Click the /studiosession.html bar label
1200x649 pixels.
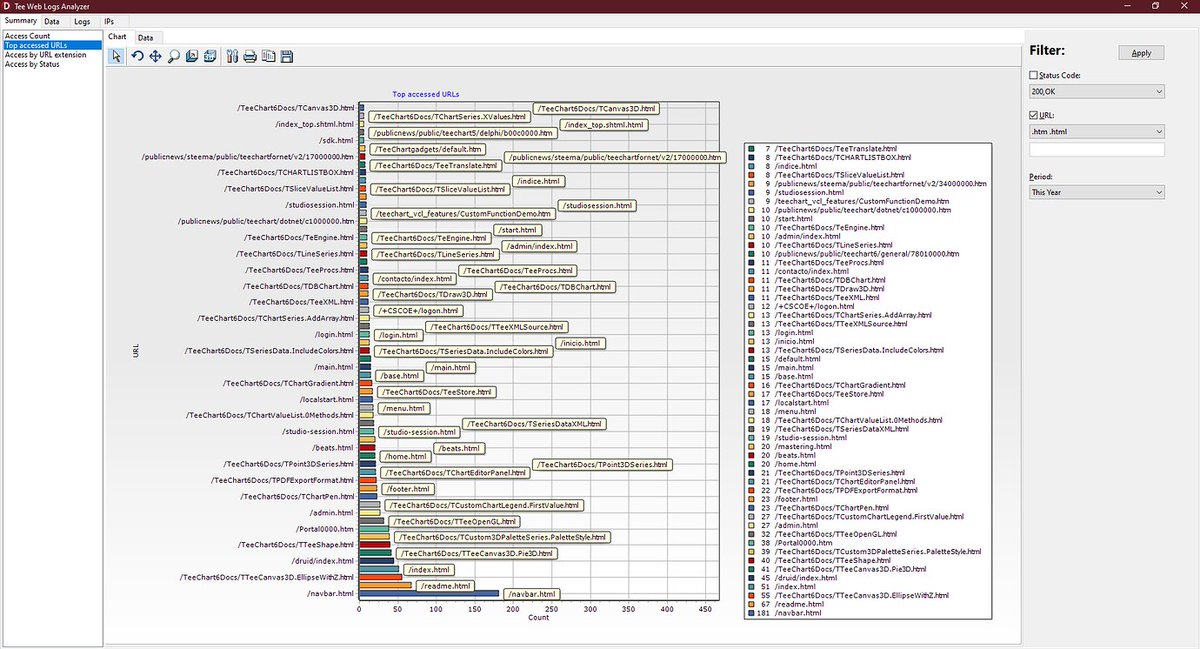596,205
